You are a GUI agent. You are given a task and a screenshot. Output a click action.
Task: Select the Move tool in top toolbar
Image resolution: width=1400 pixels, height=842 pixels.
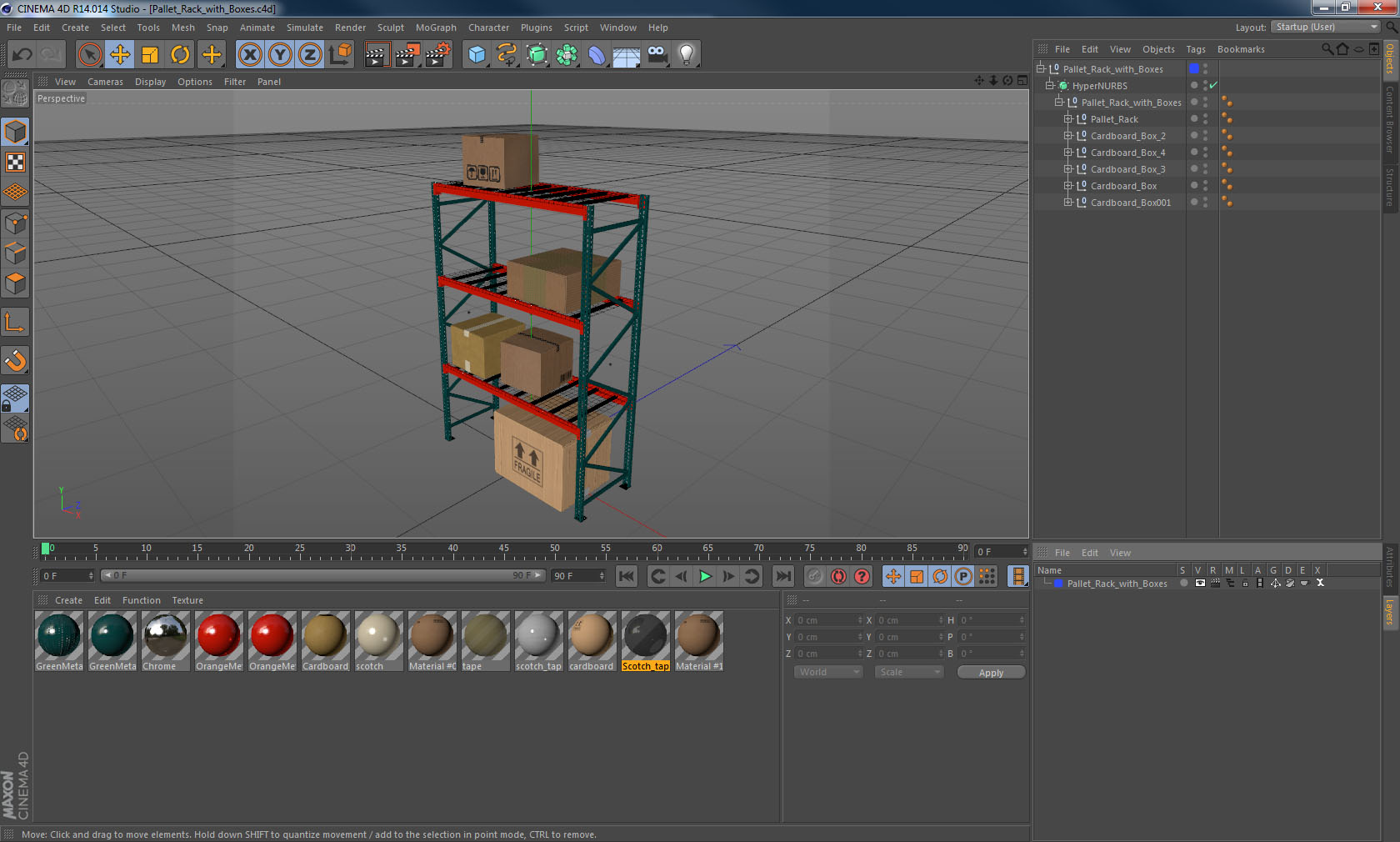click(120, 55)
